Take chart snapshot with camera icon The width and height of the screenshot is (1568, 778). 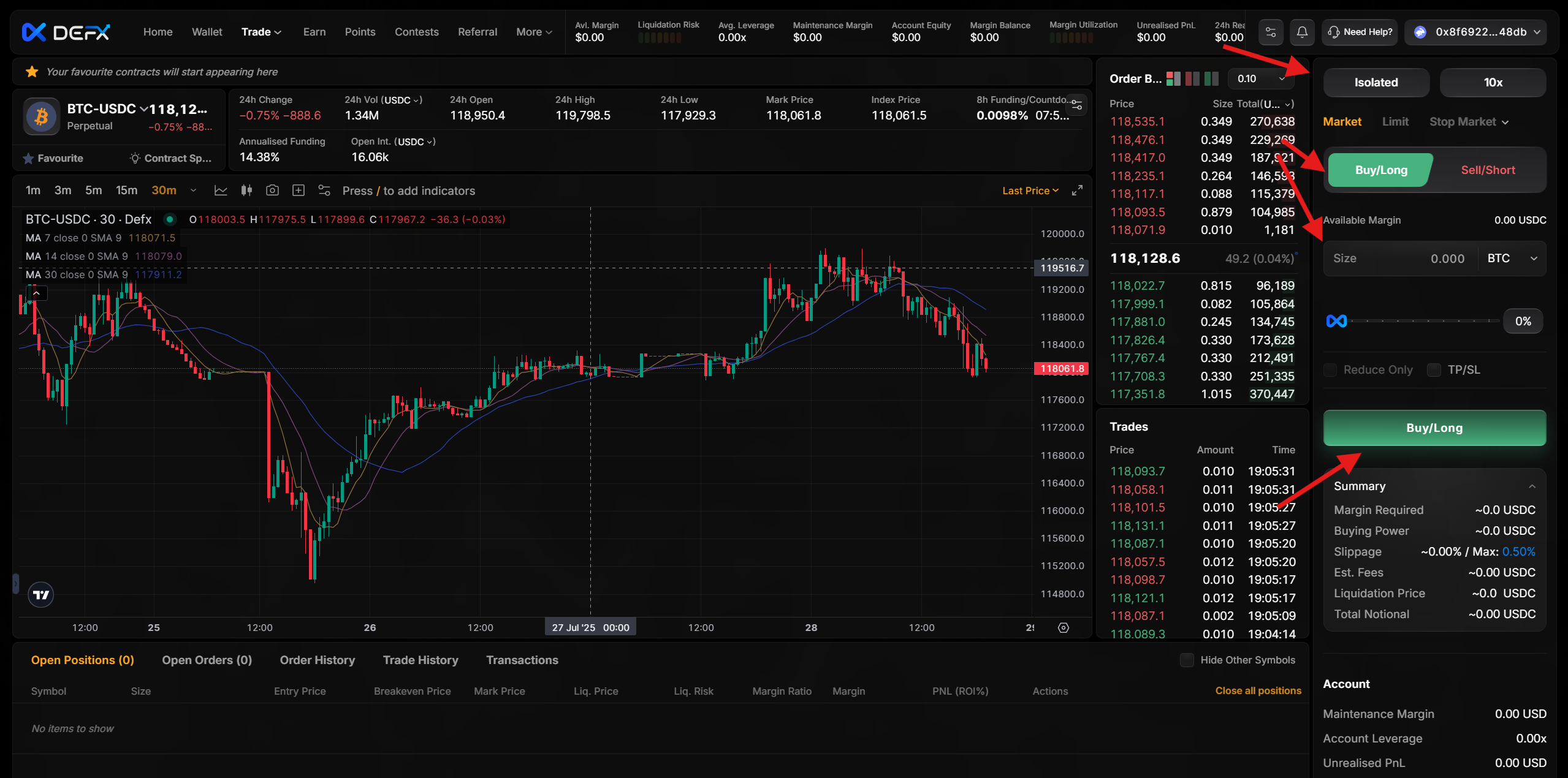[272, 191]
